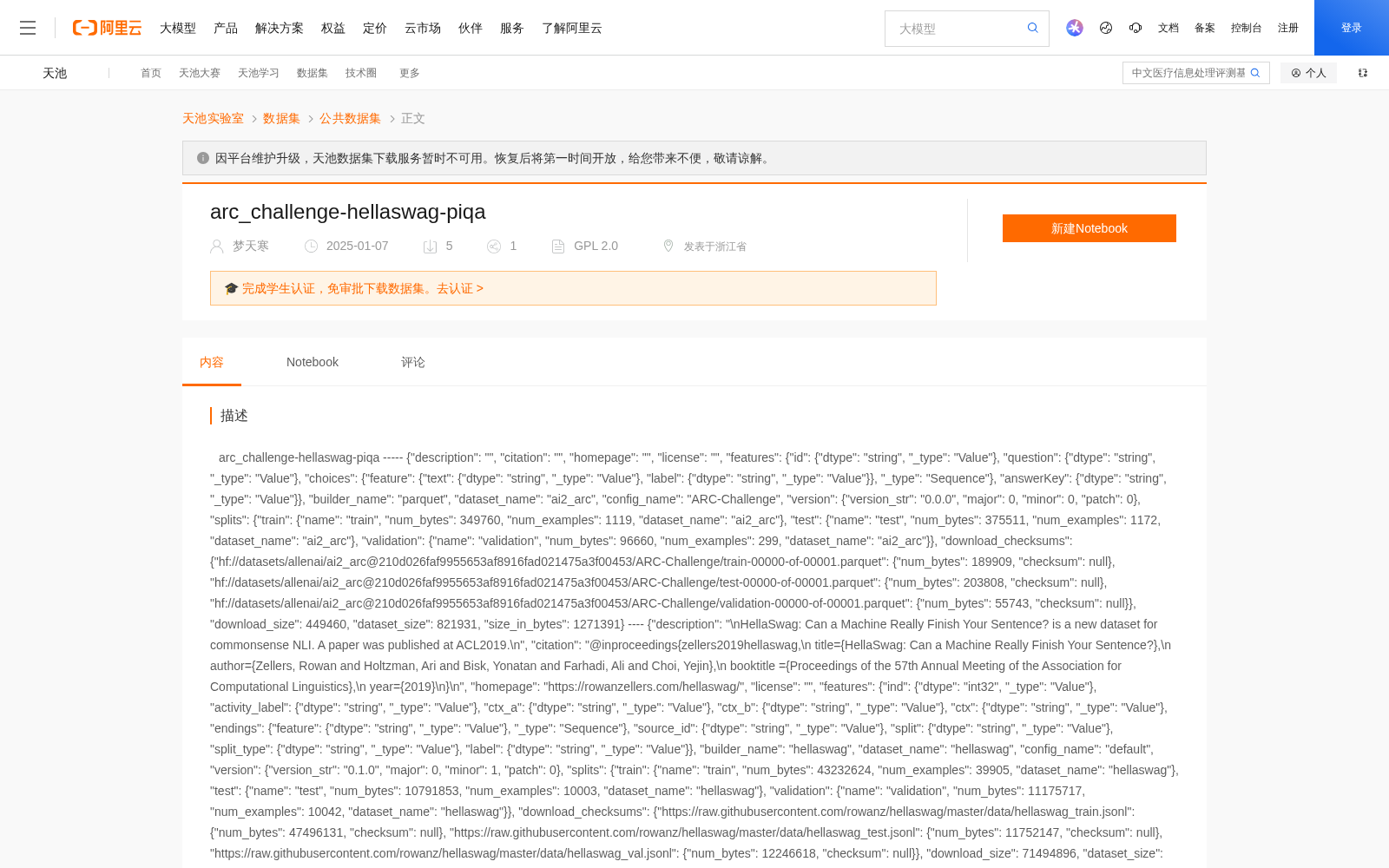The image size is (1389, 868).
Task: Go to Tianchi 首页
Action: pos(151,73)
